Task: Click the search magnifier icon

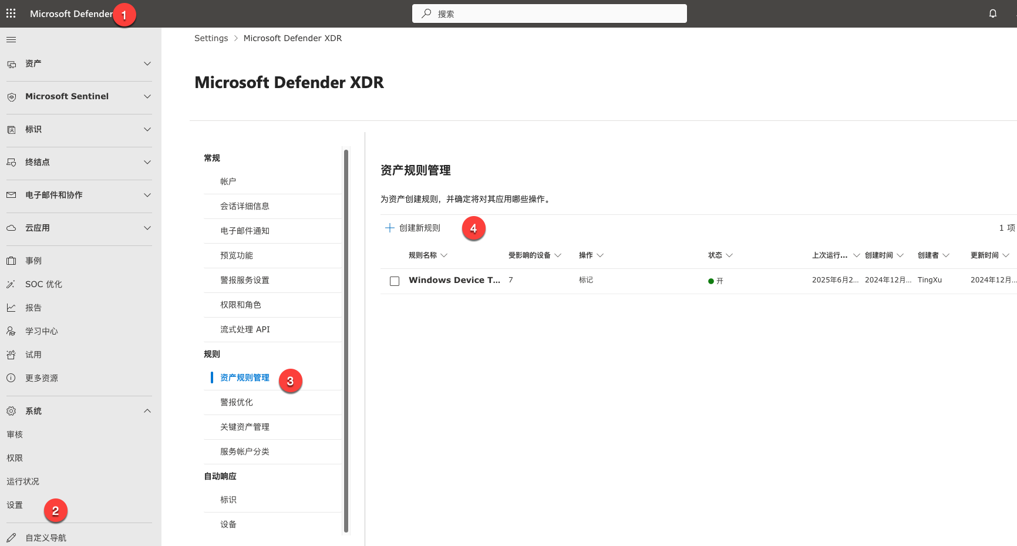Action: [426, 13]
